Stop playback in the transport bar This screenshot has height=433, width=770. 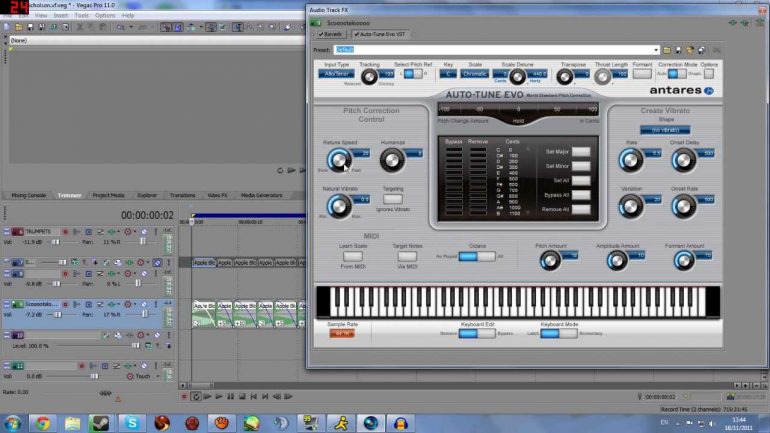242,396
